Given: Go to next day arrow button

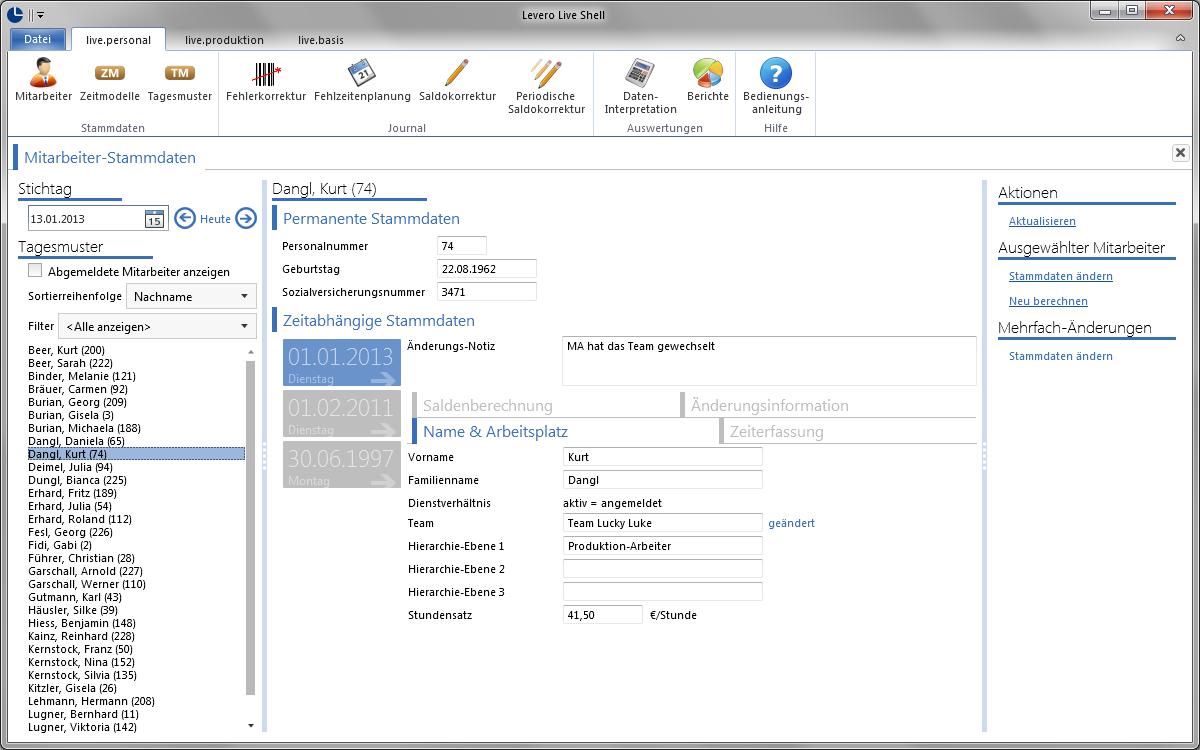Looking at the screenshot, I should coord(246,219).
